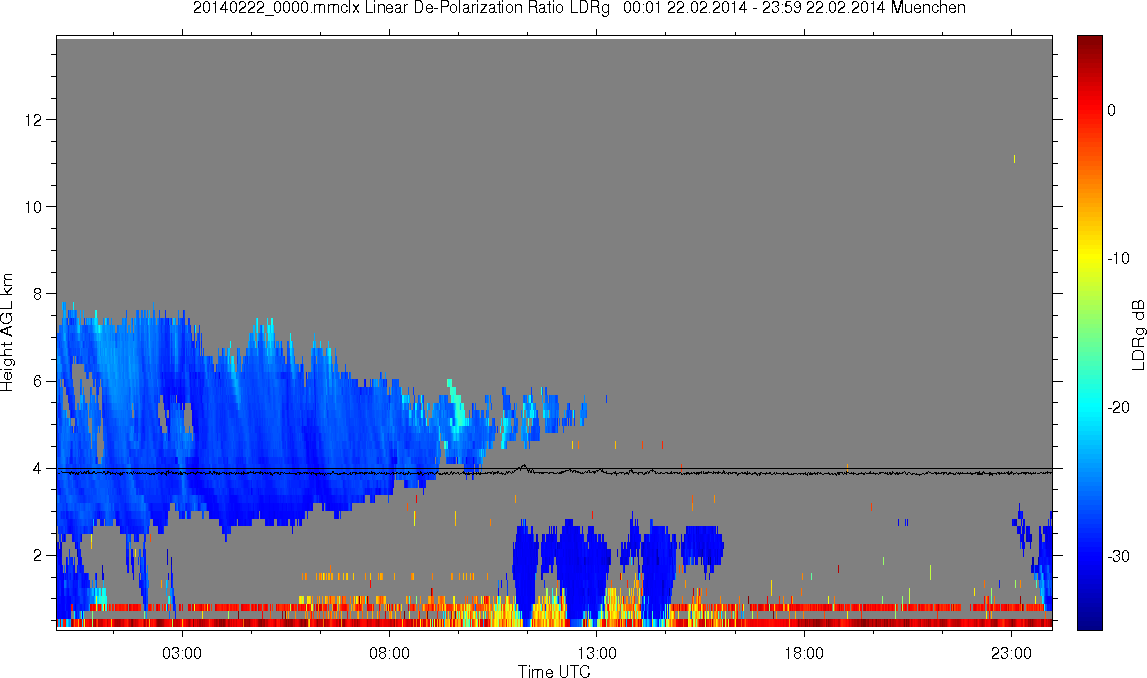Screen dimensions: 1147x678
Task: Click the 'Height AGL km' axis label
Action: pyautogui.click(x=7, y=333)
